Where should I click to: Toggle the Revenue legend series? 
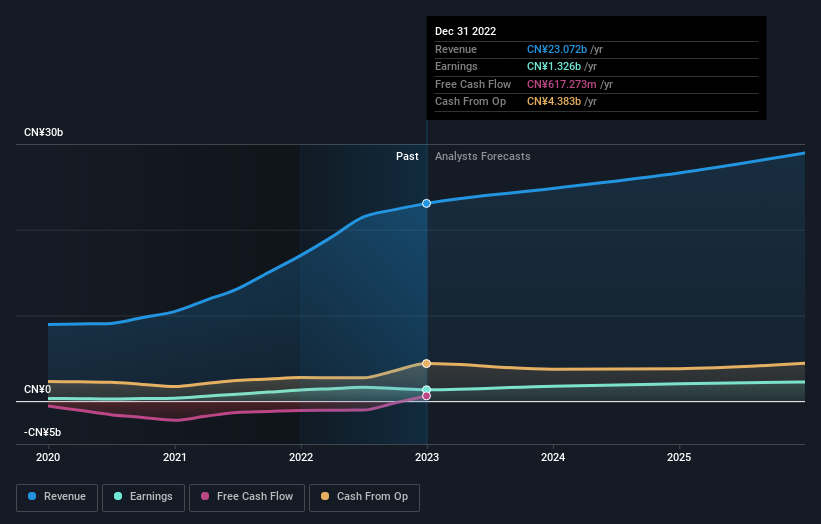pos(57,497)
